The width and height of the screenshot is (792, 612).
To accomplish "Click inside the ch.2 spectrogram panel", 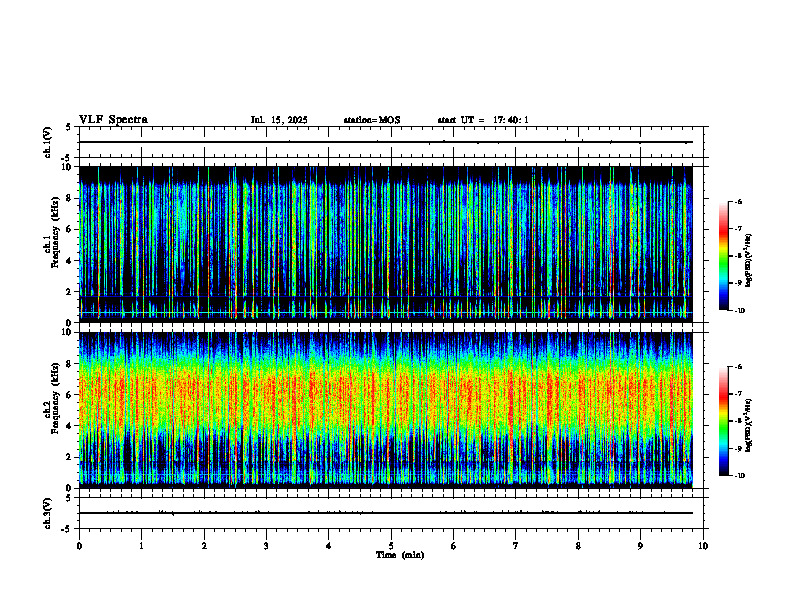I will click(386, 410).
